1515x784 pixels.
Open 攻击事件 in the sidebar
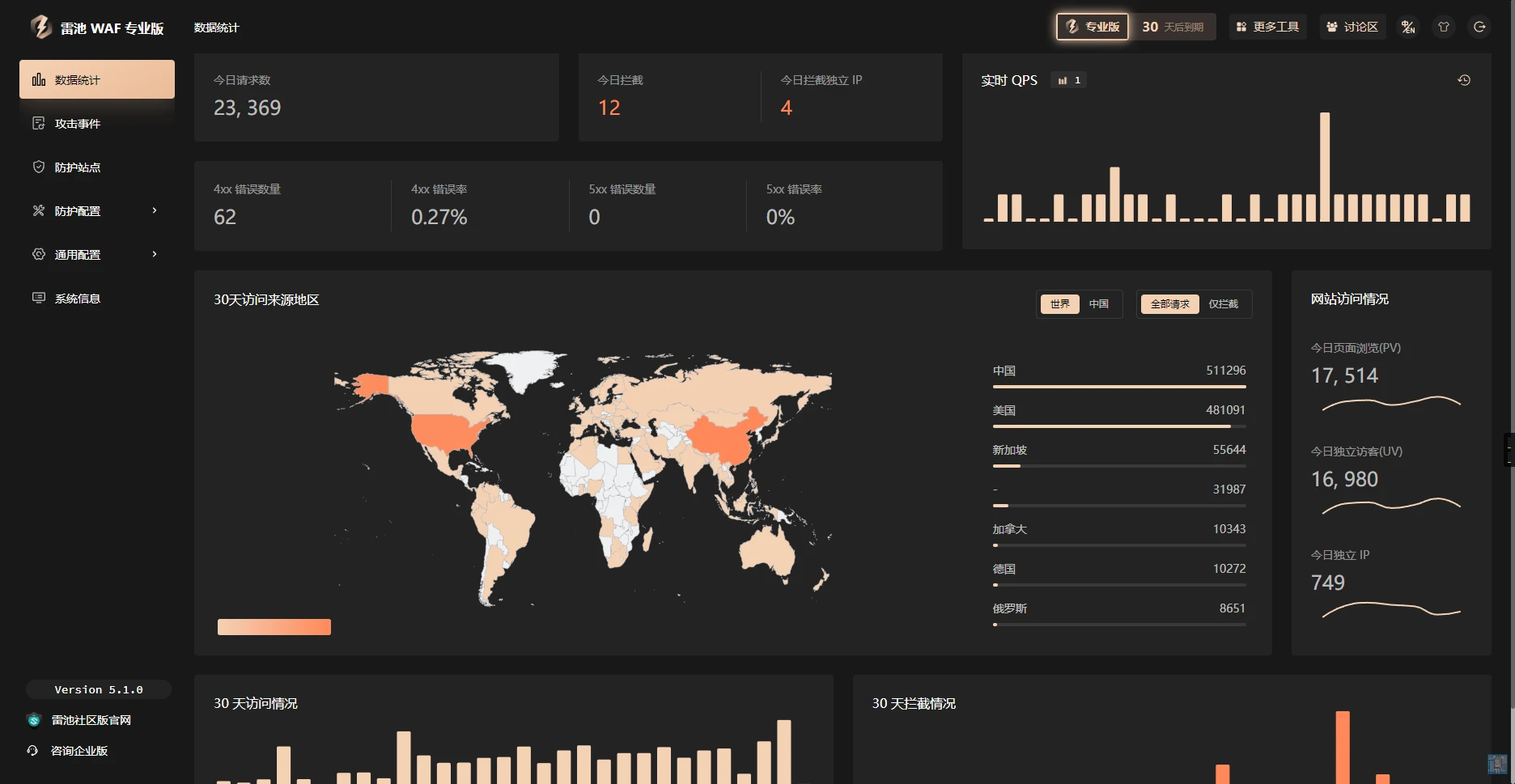pyautogui.click(x=78, y=124)
